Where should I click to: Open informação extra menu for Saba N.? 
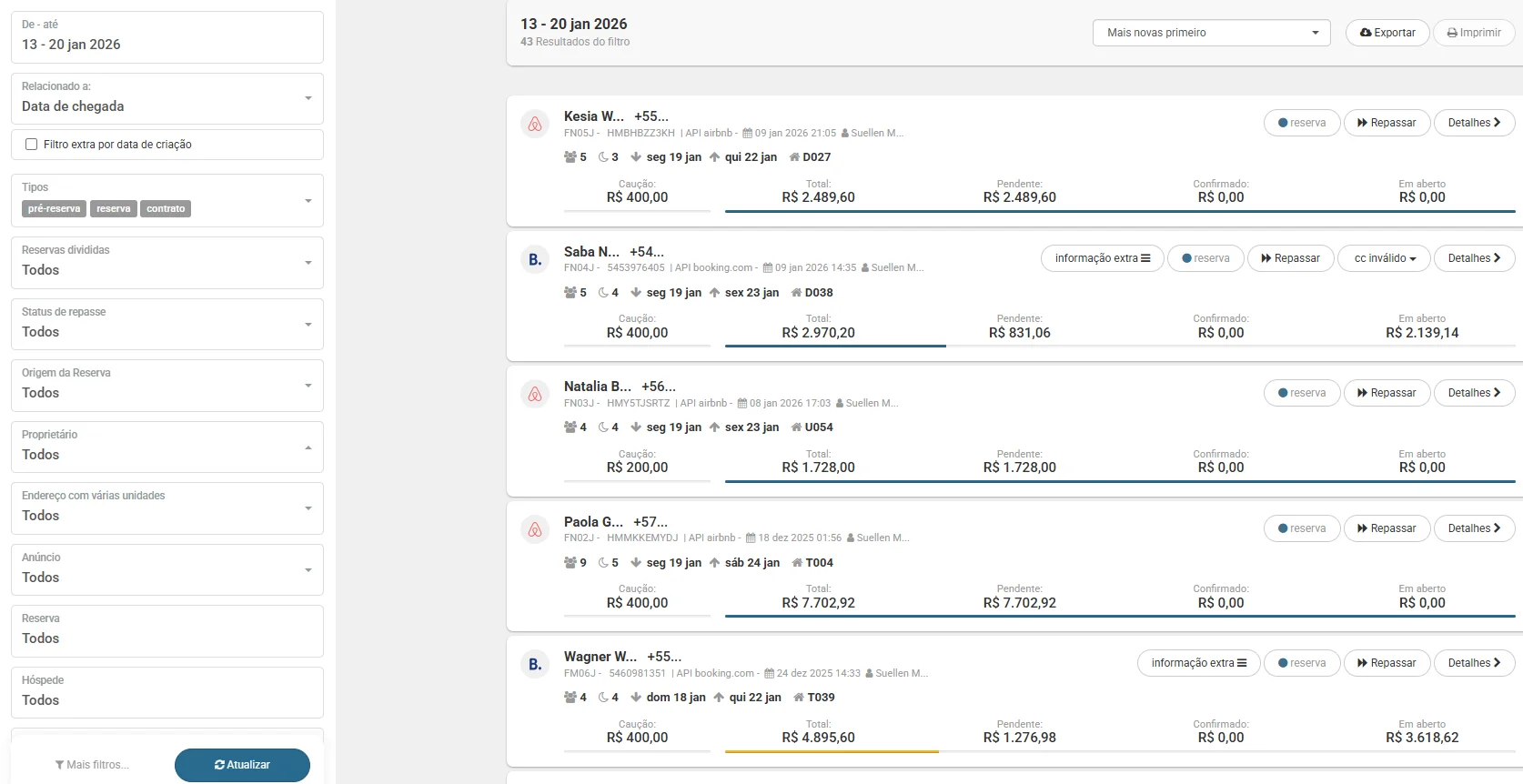(1102, 258)
